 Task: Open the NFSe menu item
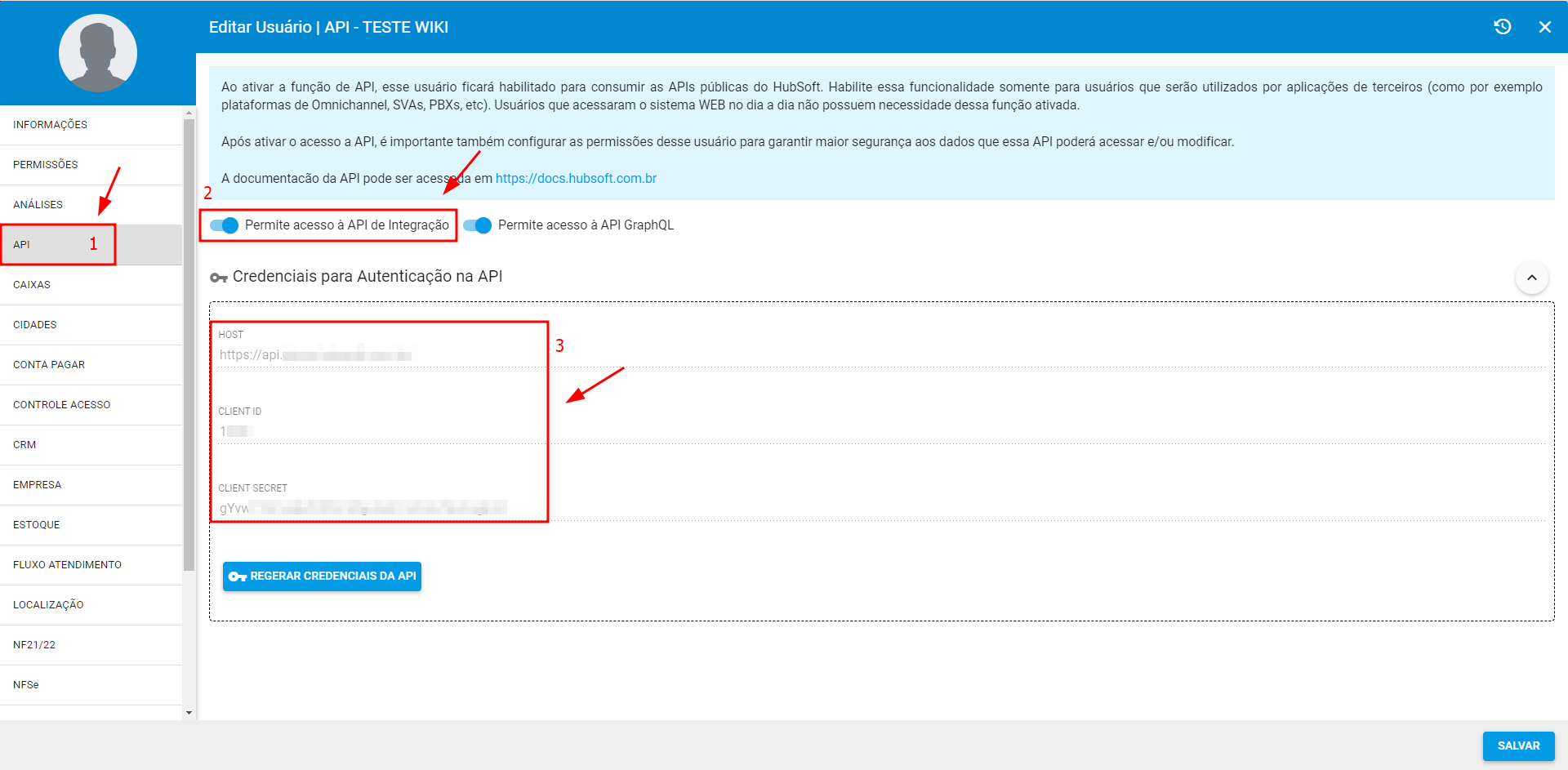(91, 685)
